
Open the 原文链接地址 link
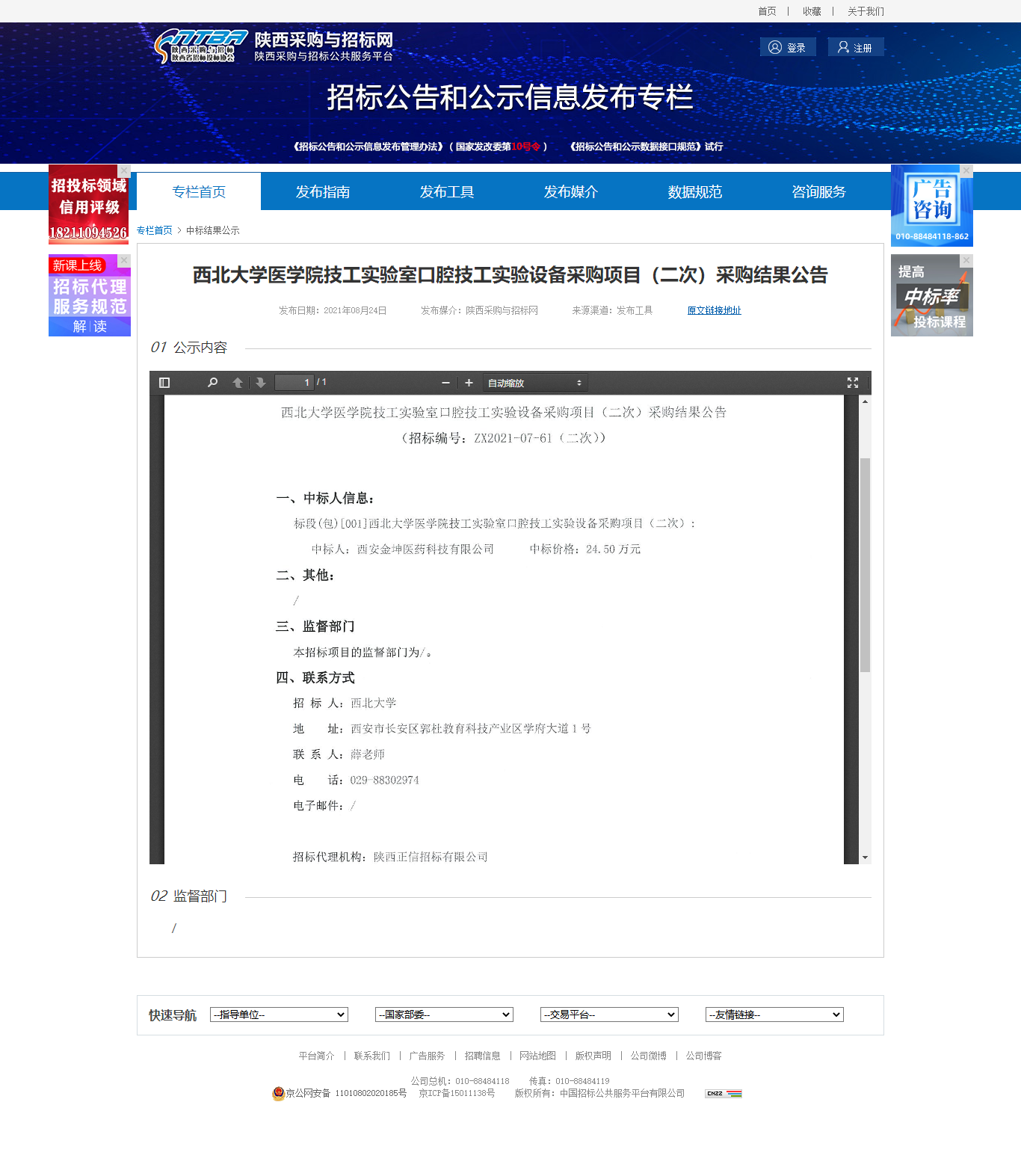click(714, 310)
